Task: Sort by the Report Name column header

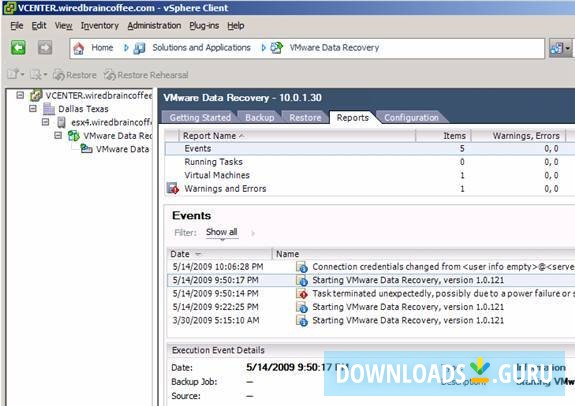Action: (x=297, y=136)
